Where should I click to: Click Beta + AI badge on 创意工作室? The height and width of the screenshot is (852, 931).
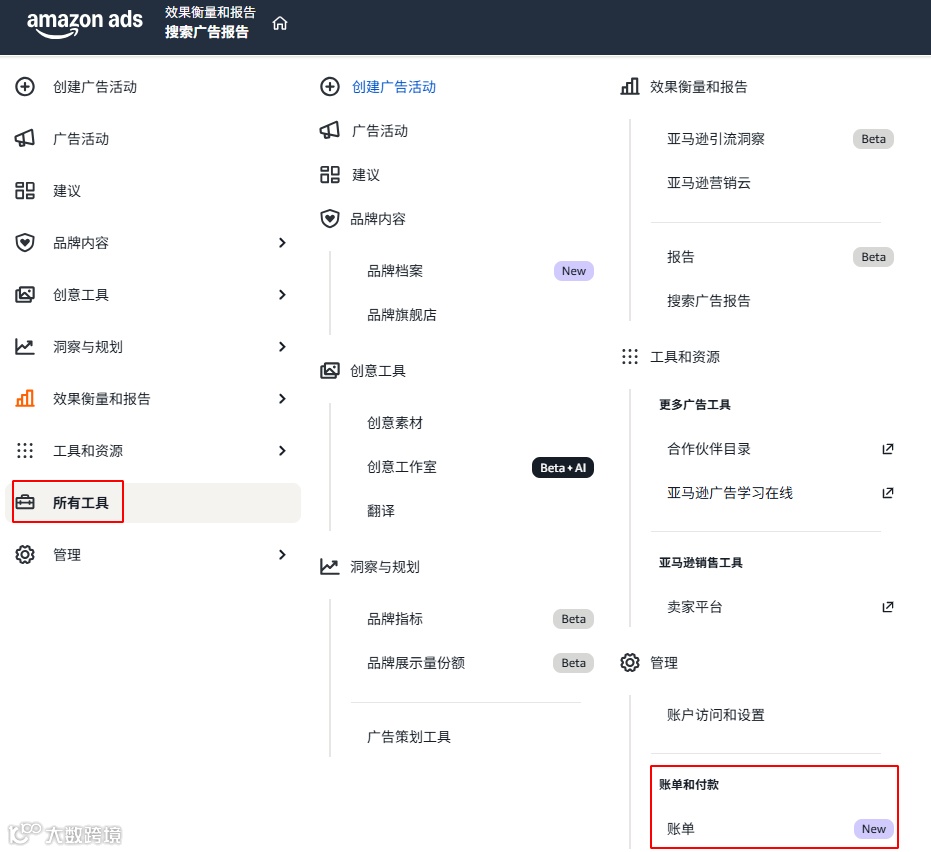coord(563,467)
